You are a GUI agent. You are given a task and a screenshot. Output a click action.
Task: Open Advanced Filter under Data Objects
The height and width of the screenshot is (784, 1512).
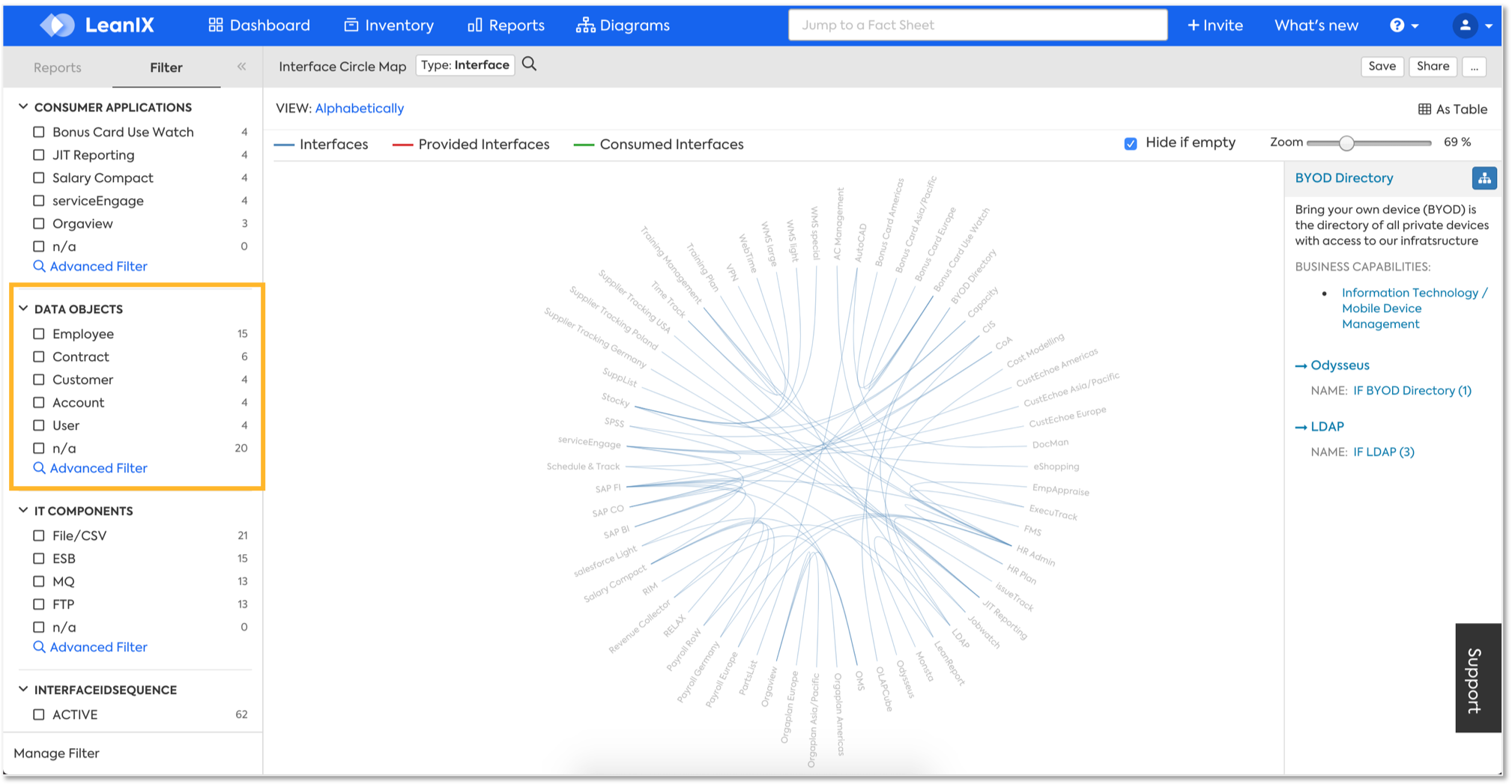click(91, 469)
